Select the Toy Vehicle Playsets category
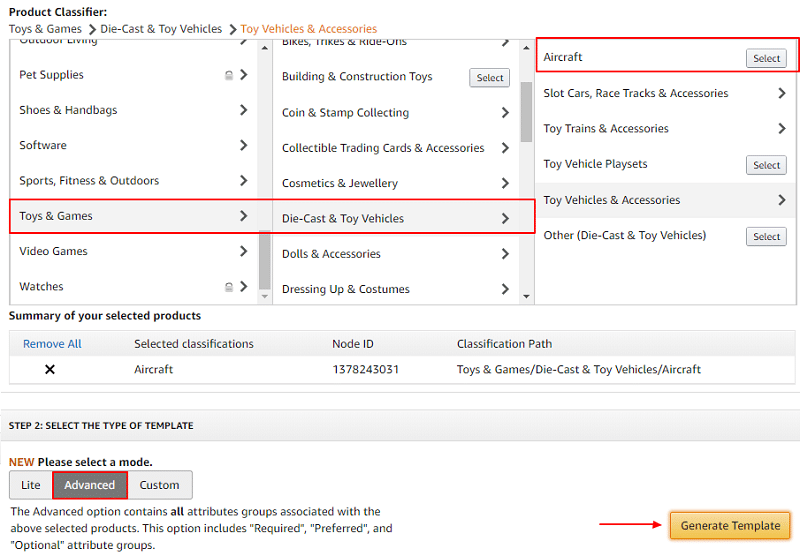The width and height of the screenshot is (800, 556). coord(766,165)
